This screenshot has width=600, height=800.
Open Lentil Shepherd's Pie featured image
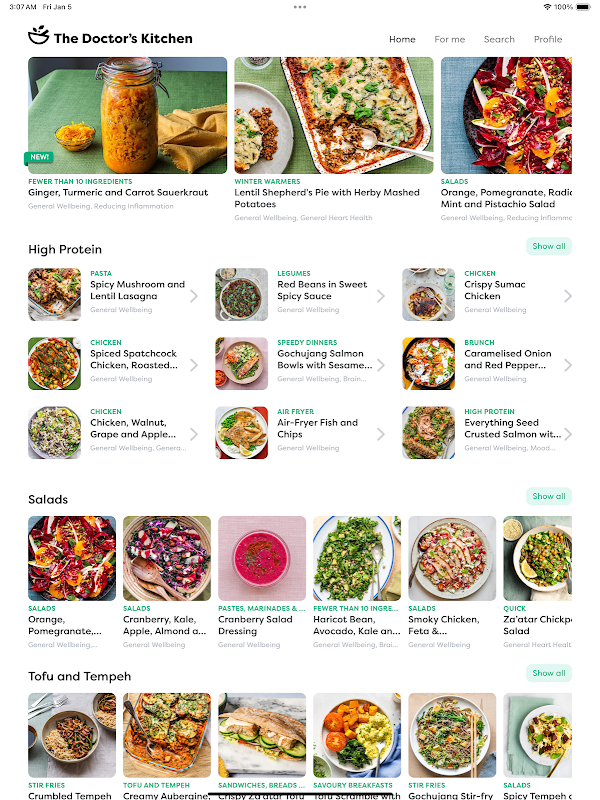tap(334, 115)
